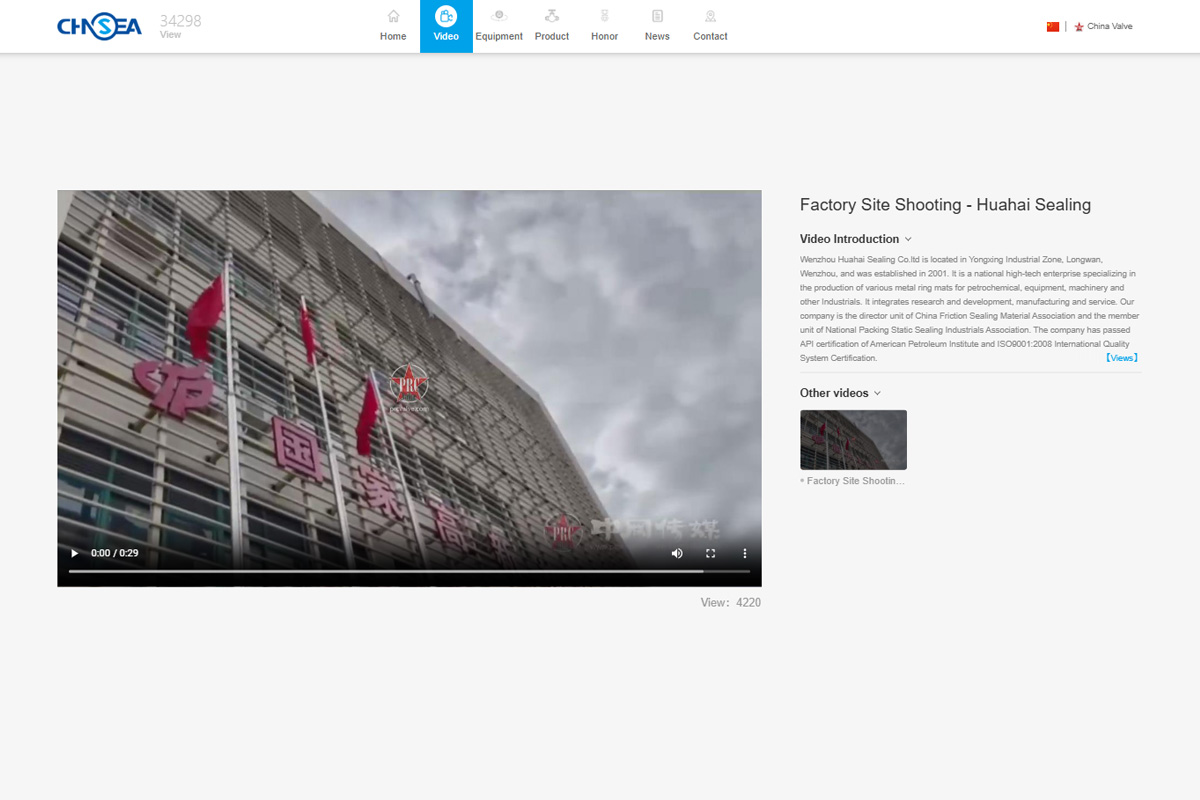Viewport: 1200px width, 800px height.
Task: Select the Equipment nav icon
Action: coord(499,16)
